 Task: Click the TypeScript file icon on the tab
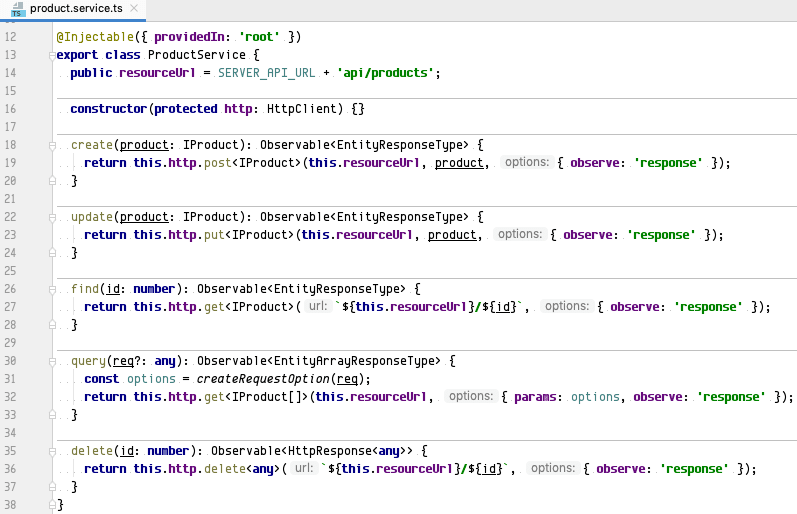point(18,9)
